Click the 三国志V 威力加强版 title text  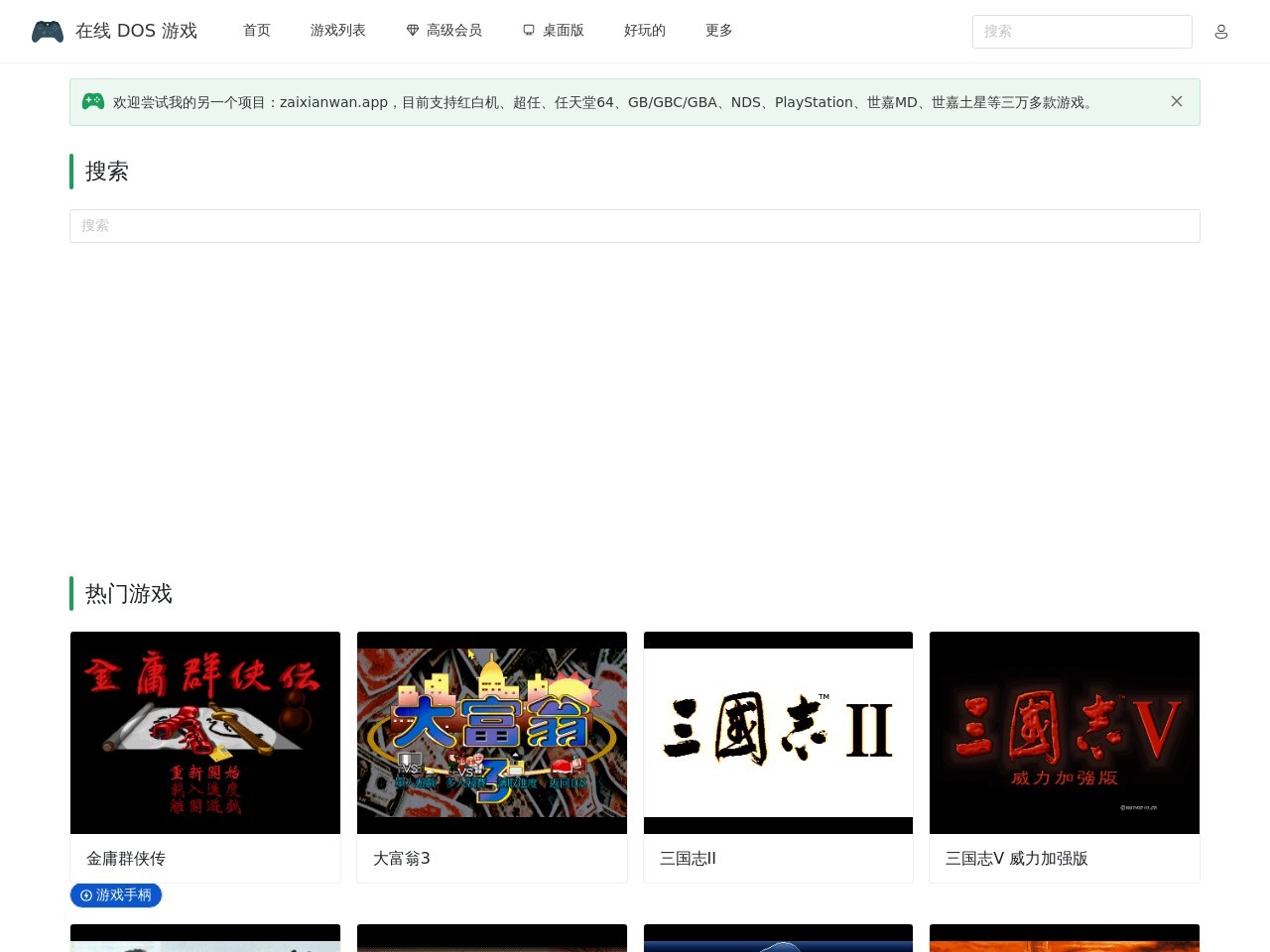click(1017, 859)
